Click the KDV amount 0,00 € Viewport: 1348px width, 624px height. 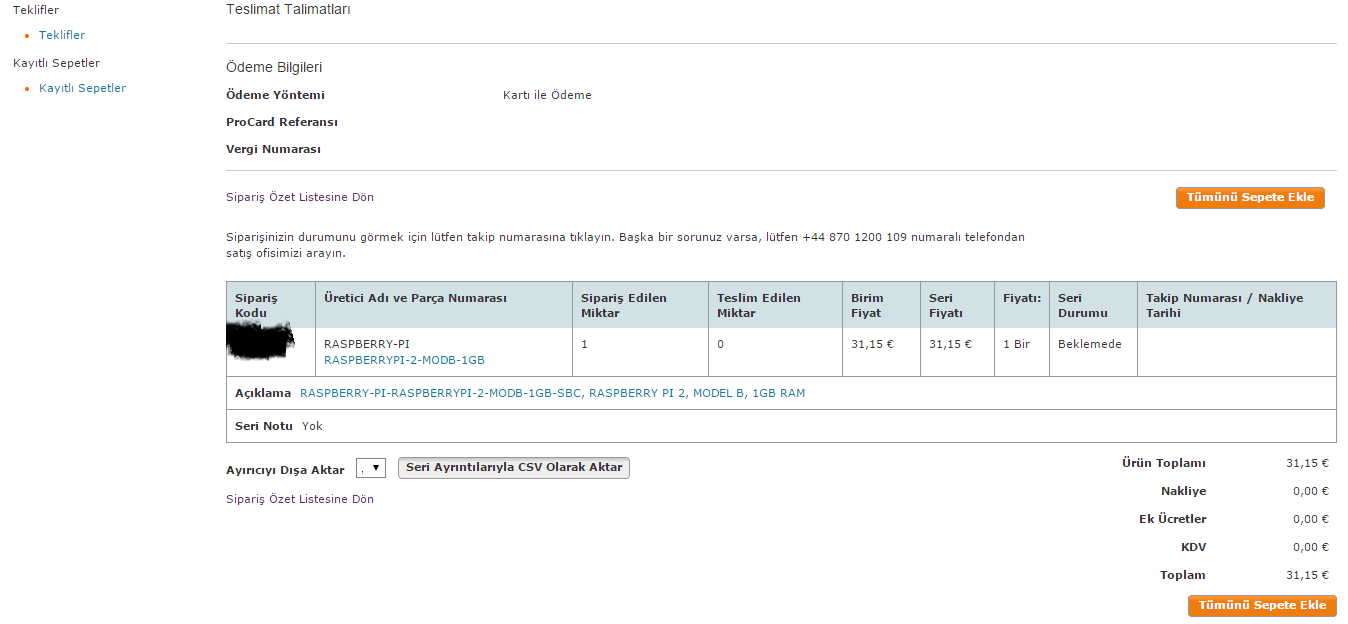click(x=1310, y=547)
